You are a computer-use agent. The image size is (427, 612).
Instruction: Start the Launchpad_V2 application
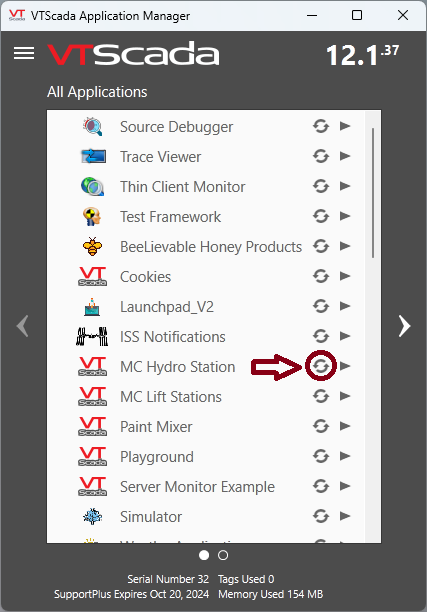coord(345,306)
